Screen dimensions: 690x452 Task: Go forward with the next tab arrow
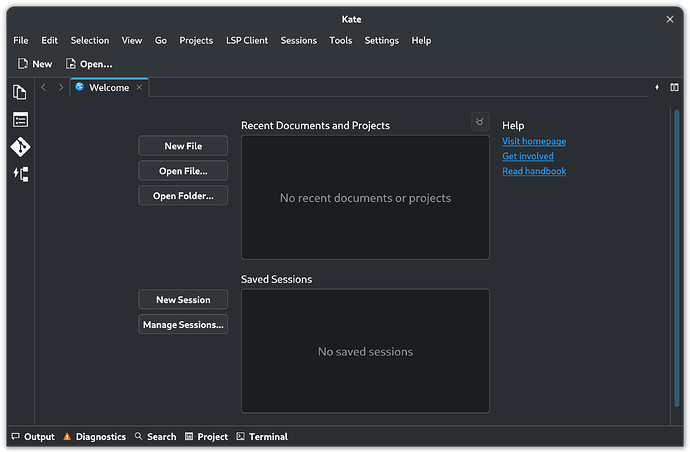click(x=61, y=88)
